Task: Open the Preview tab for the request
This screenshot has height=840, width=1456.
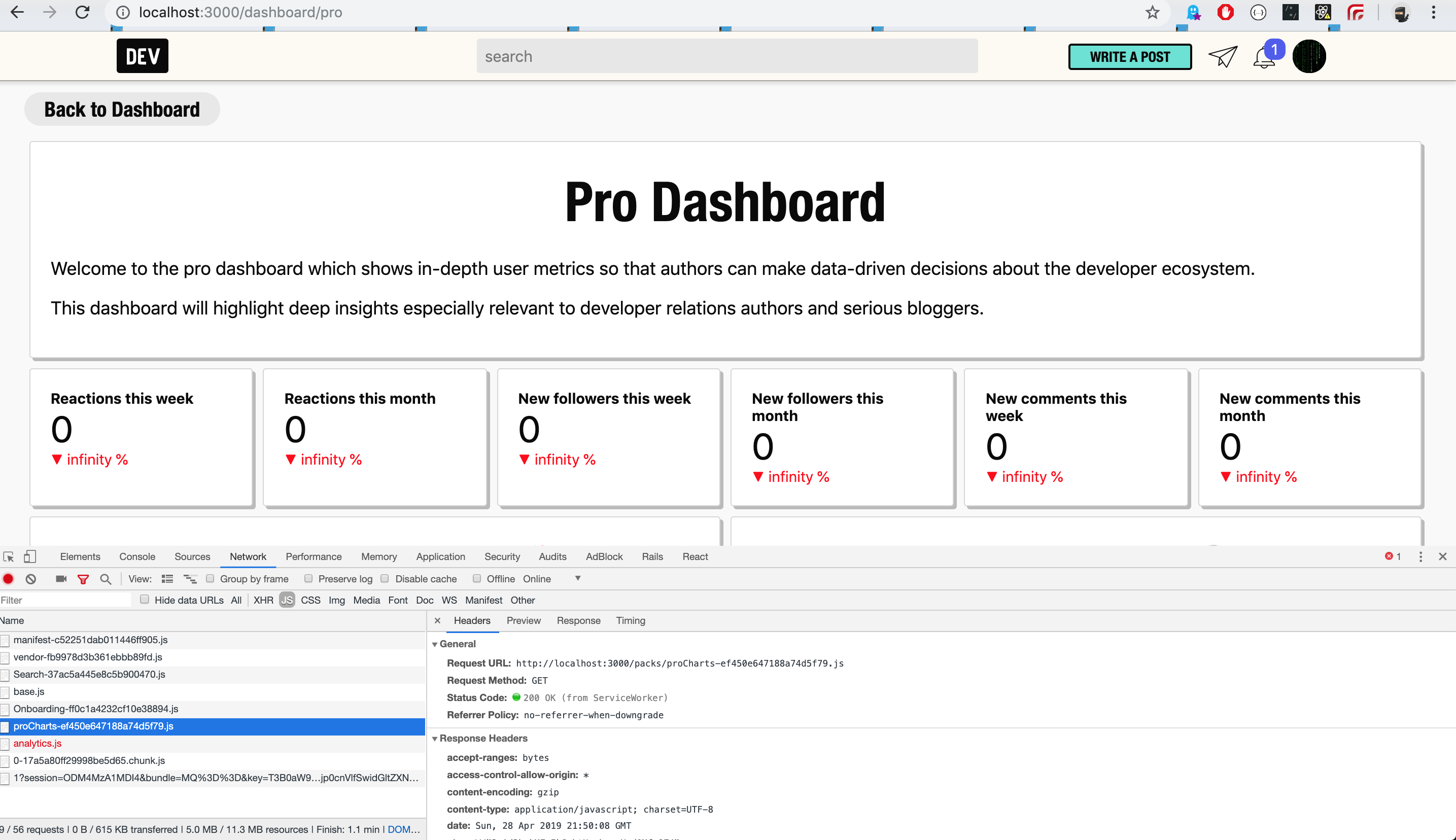Action: point(523,621)
